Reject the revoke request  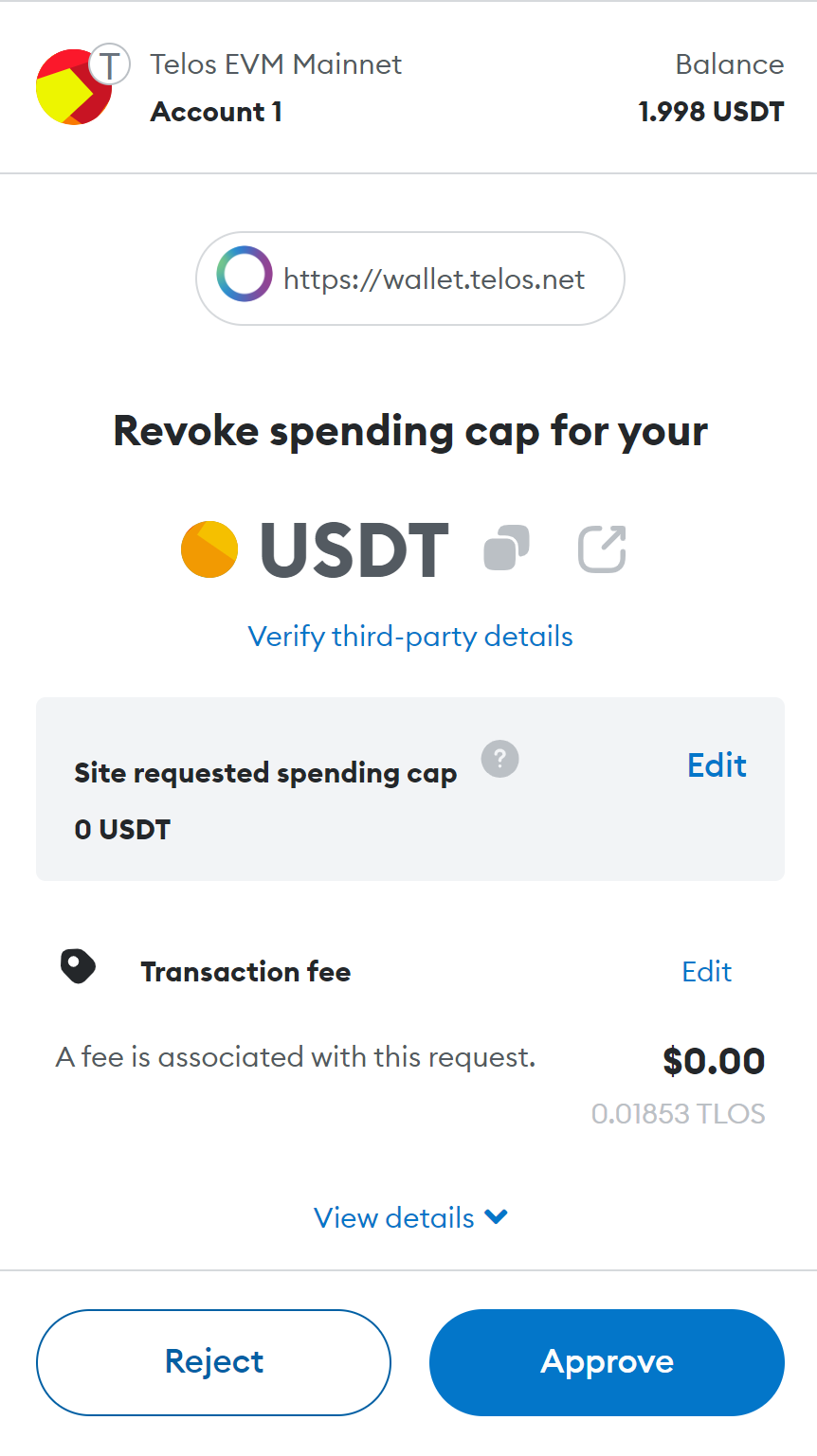[213, 1362]
